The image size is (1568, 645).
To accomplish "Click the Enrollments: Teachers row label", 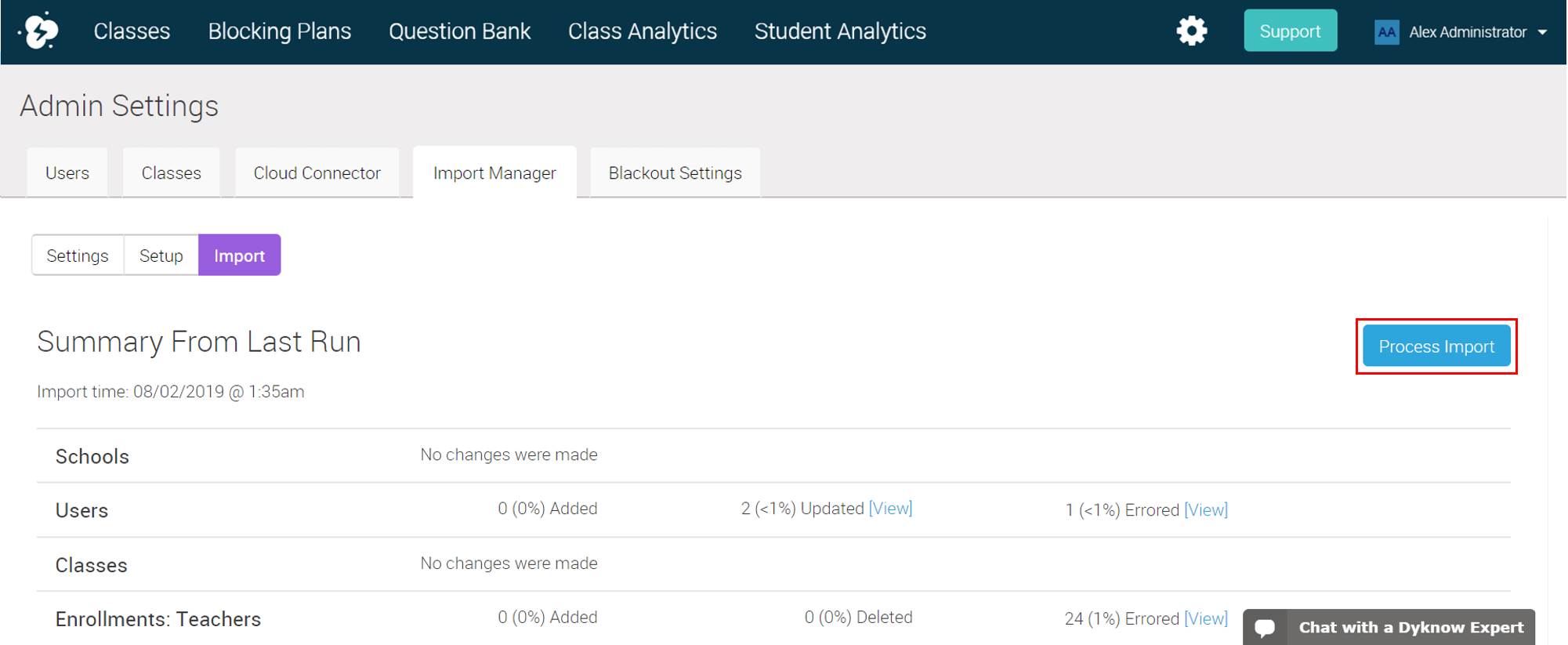I will (x=158, y=619).
